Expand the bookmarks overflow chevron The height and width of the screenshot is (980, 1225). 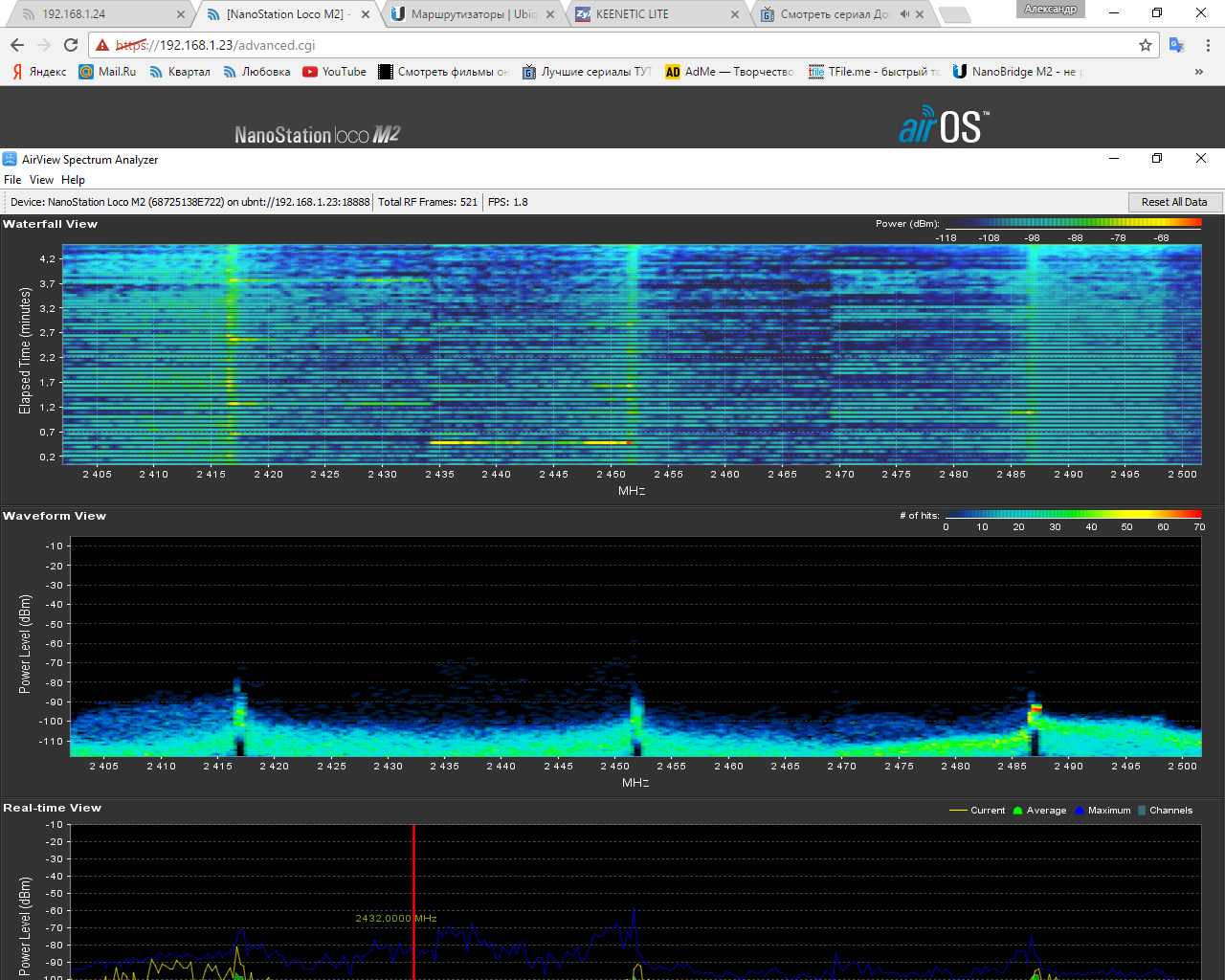coord(1199,72)
